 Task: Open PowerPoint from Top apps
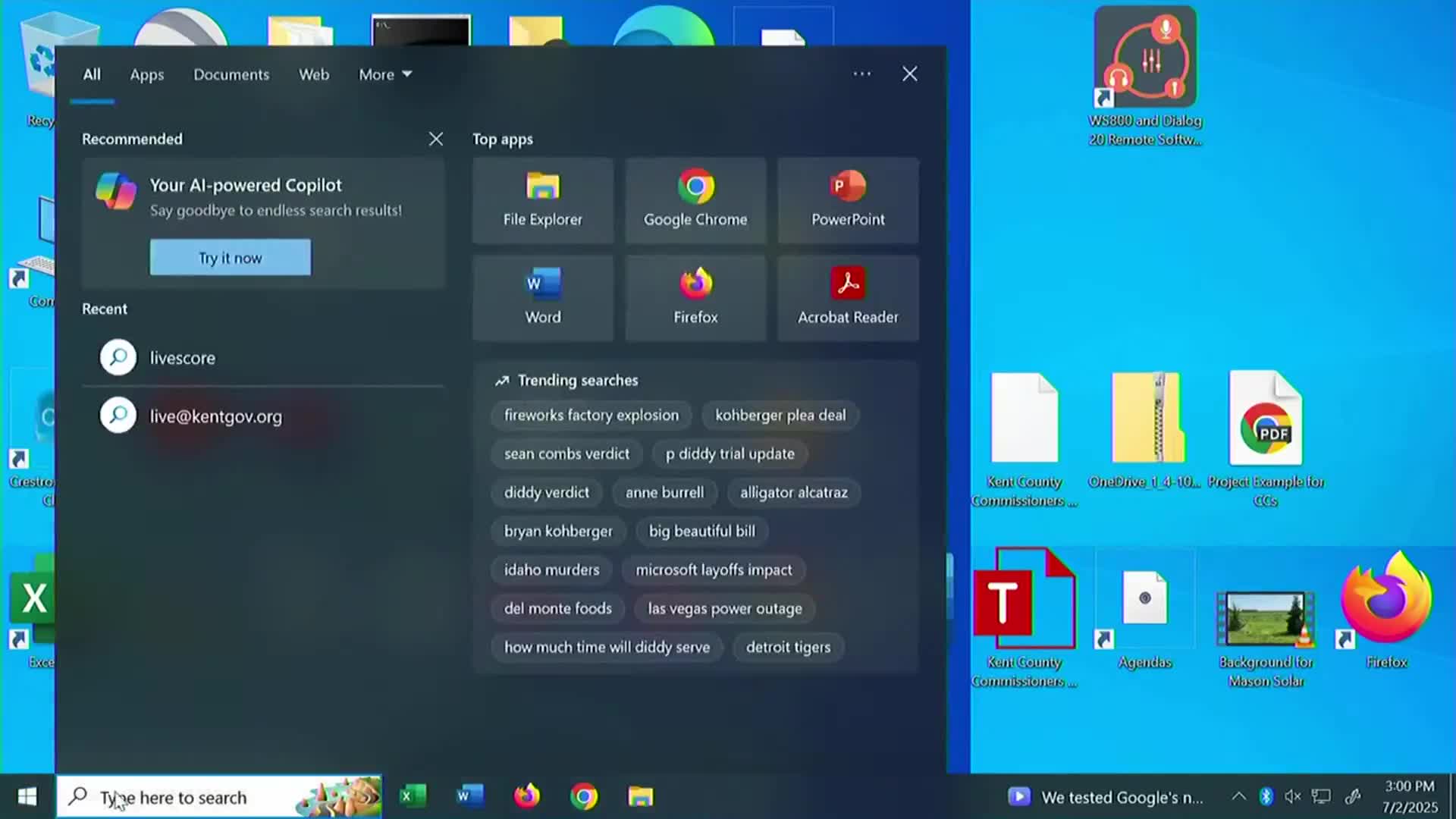(848, 200)
